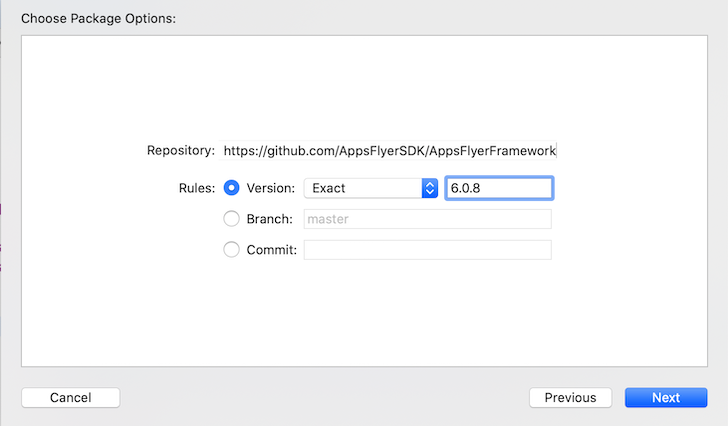This screenshot has height=426, width=728.
Task: Click the Repository label
Action: click(181, 150)
